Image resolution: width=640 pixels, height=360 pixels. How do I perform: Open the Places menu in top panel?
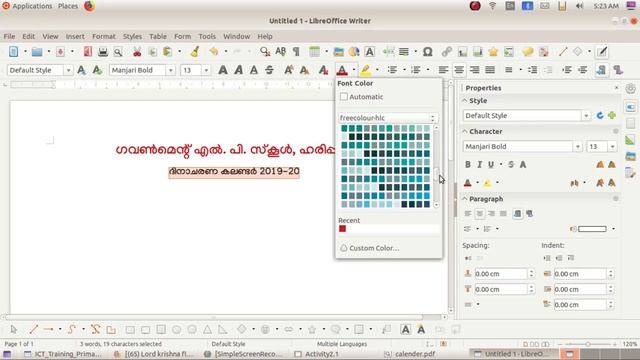pyautogui.click(x=68, y=6)
